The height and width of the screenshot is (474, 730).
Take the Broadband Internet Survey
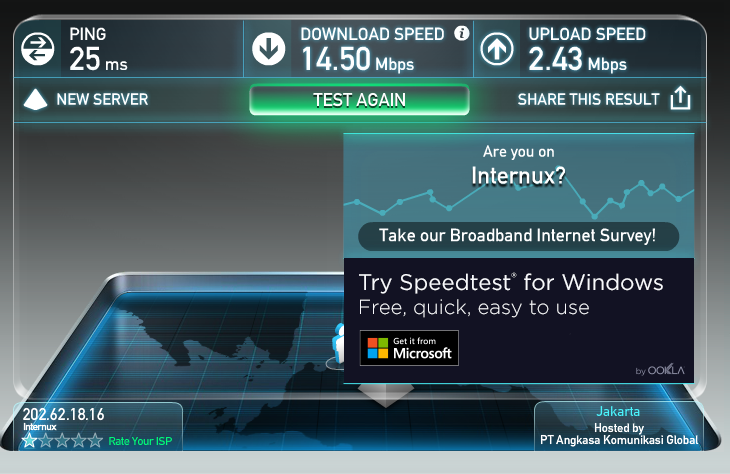[x=518, y=236]
